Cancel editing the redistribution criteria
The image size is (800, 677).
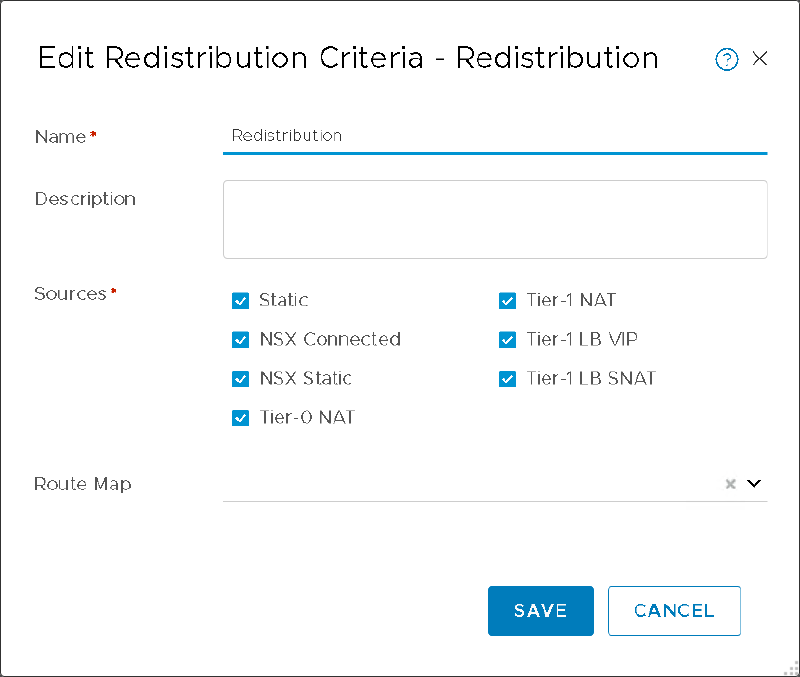tap(674, 610)
